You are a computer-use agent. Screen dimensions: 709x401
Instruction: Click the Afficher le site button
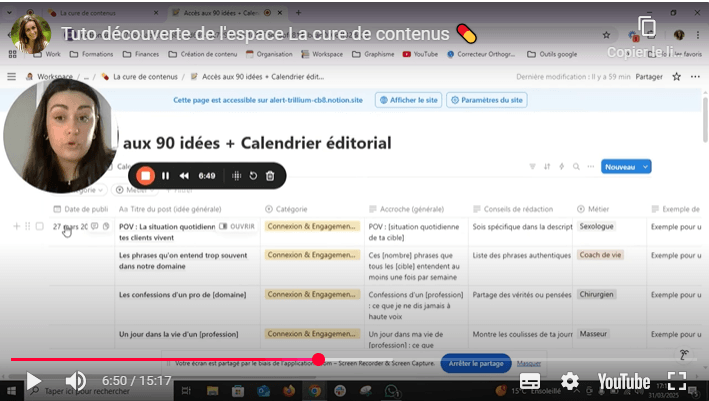408,100
